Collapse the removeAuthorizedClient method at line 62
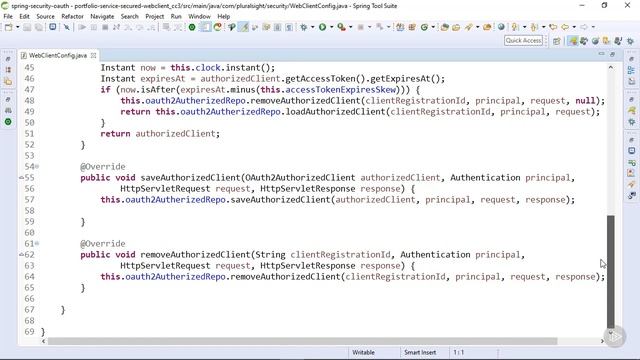The width and height of the screenshot is (640, 360). point(21,254)
